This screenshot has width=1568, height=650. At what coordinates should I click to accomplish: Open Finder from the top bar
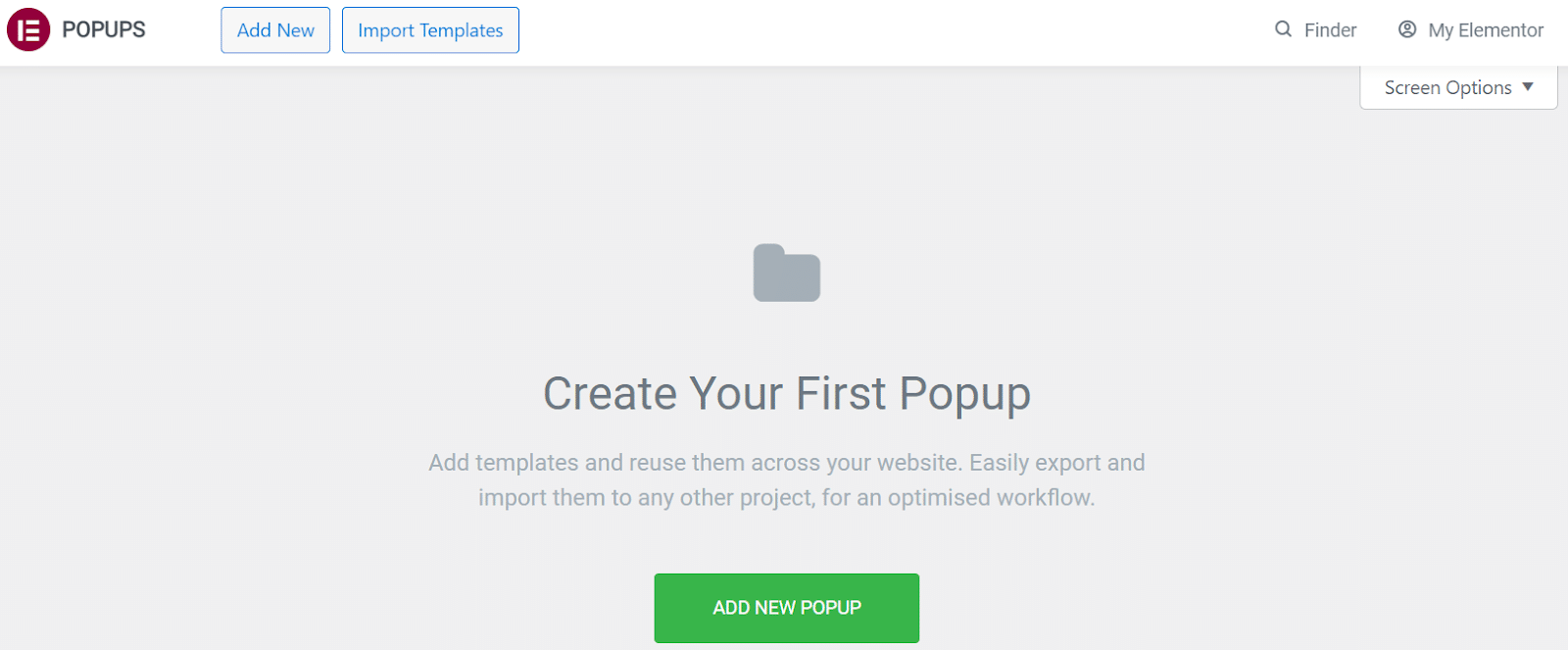coord(1313,29)
